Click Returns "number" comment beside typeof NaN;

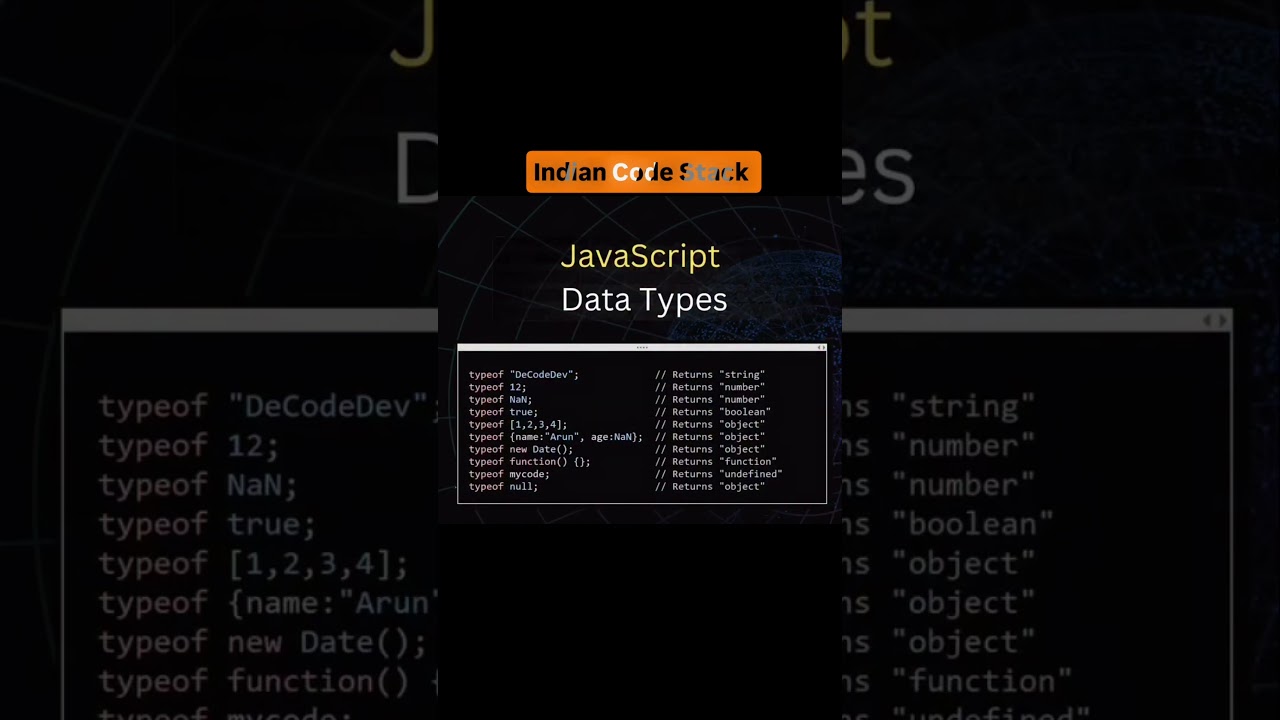pos(710,400)
